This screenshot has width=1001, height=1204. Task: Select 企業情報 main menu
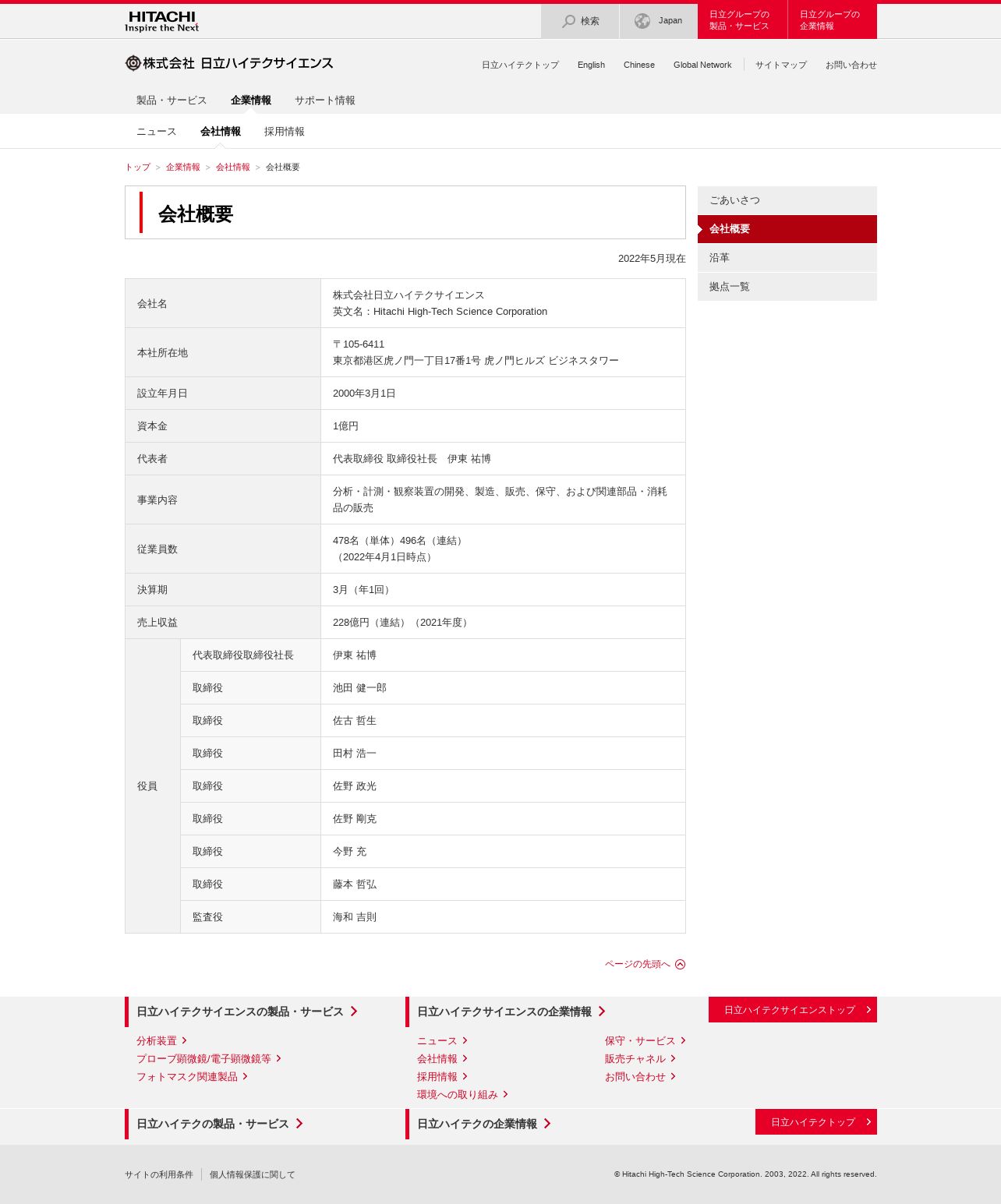point(251,101)
